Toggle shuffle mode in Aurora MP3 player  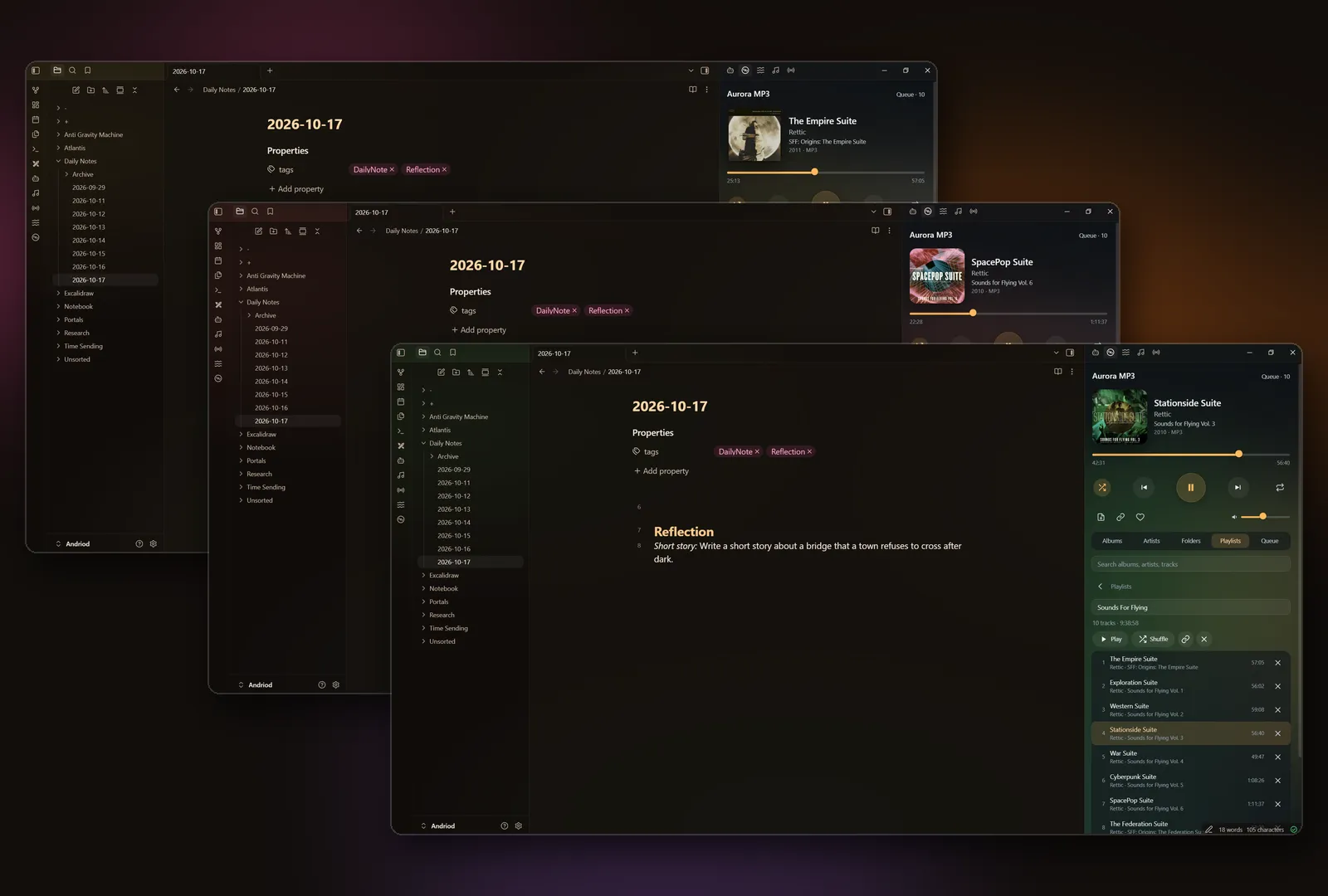click(x=1102, y=488)
